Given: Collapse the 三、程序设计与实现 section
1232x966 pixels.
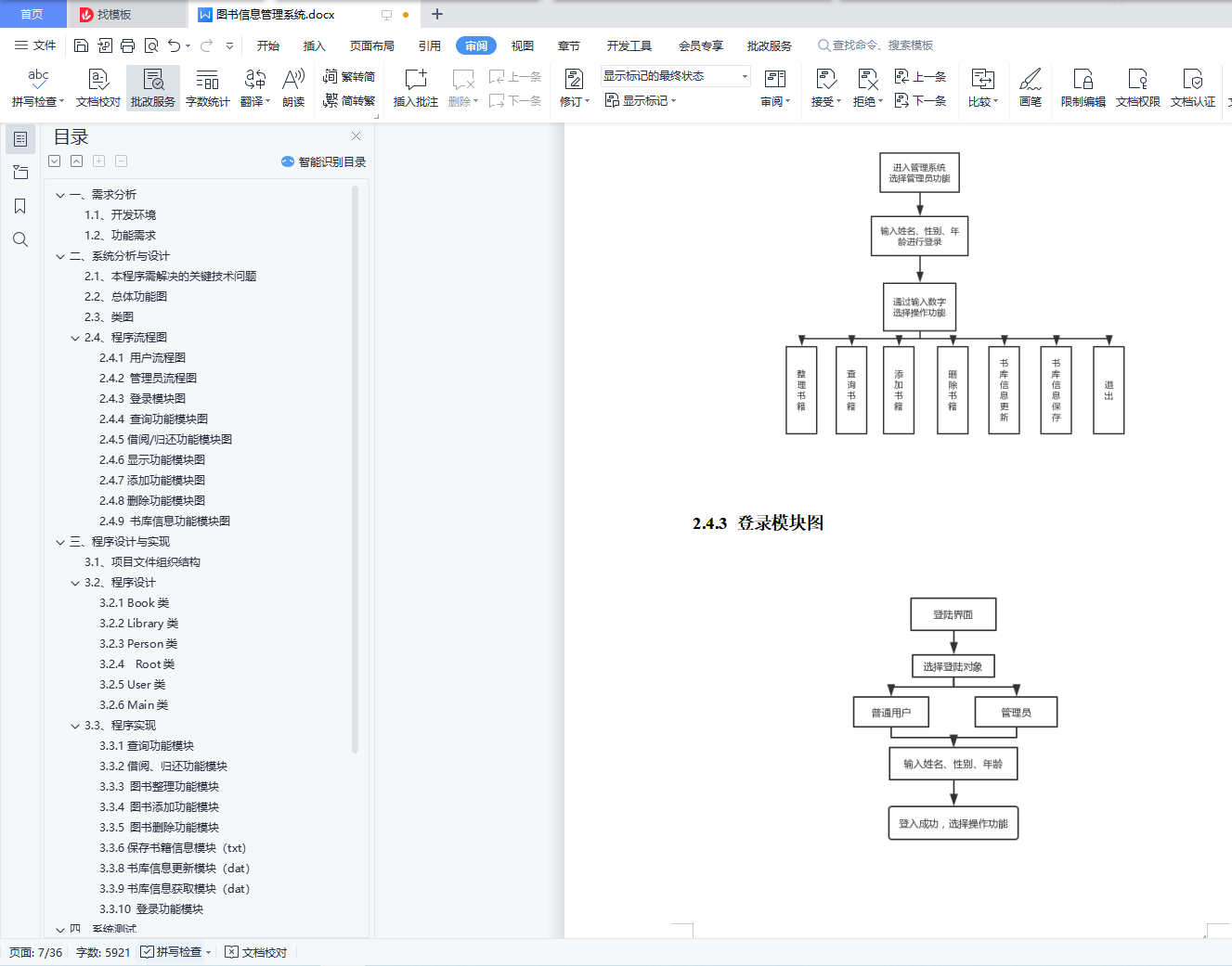Looking at the screenshot, I should [60, 542].
